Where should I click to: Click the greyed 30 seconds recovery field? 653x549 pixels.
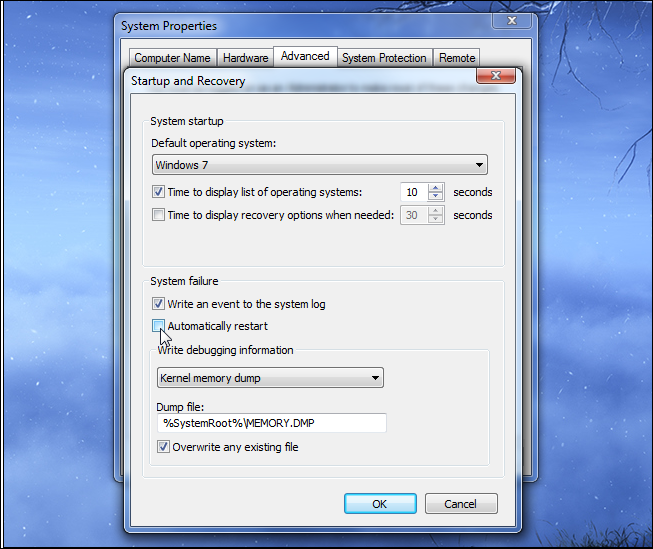coord(414,215)
